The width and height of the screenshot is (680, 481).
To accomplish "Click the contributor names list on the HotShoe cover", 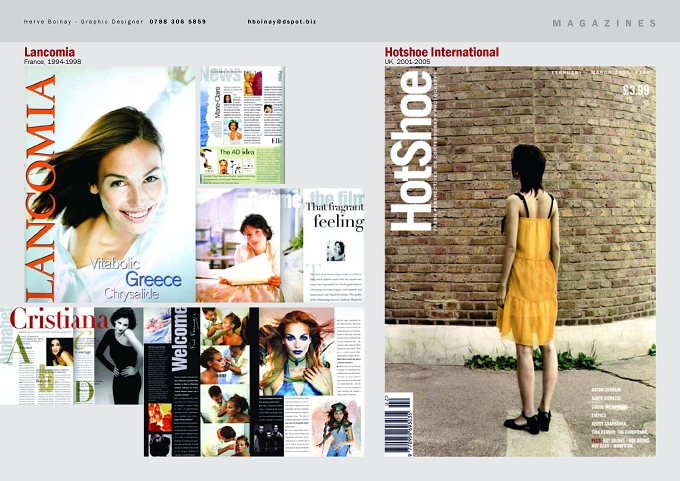I will point(619,418).
